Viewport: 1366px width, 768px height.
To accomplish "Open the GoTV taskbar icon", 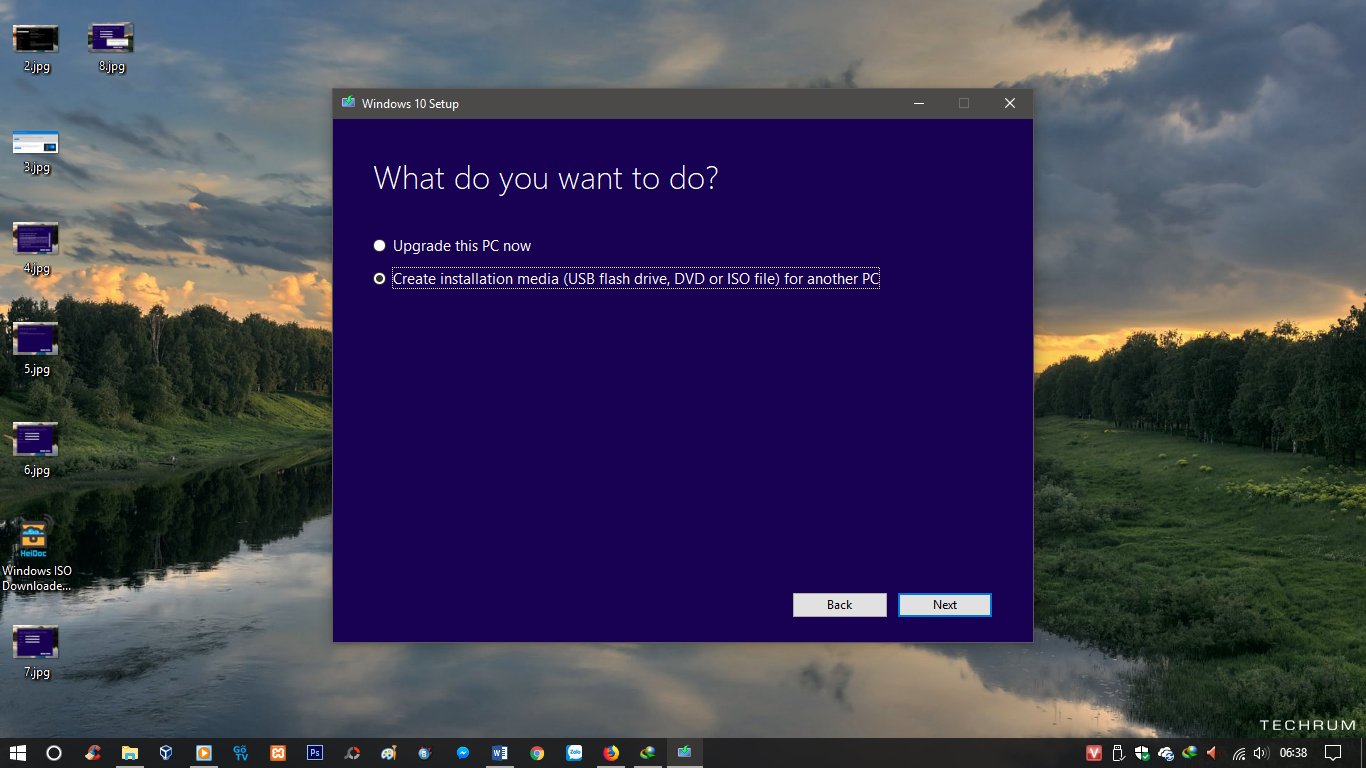I will pos(241,753).
